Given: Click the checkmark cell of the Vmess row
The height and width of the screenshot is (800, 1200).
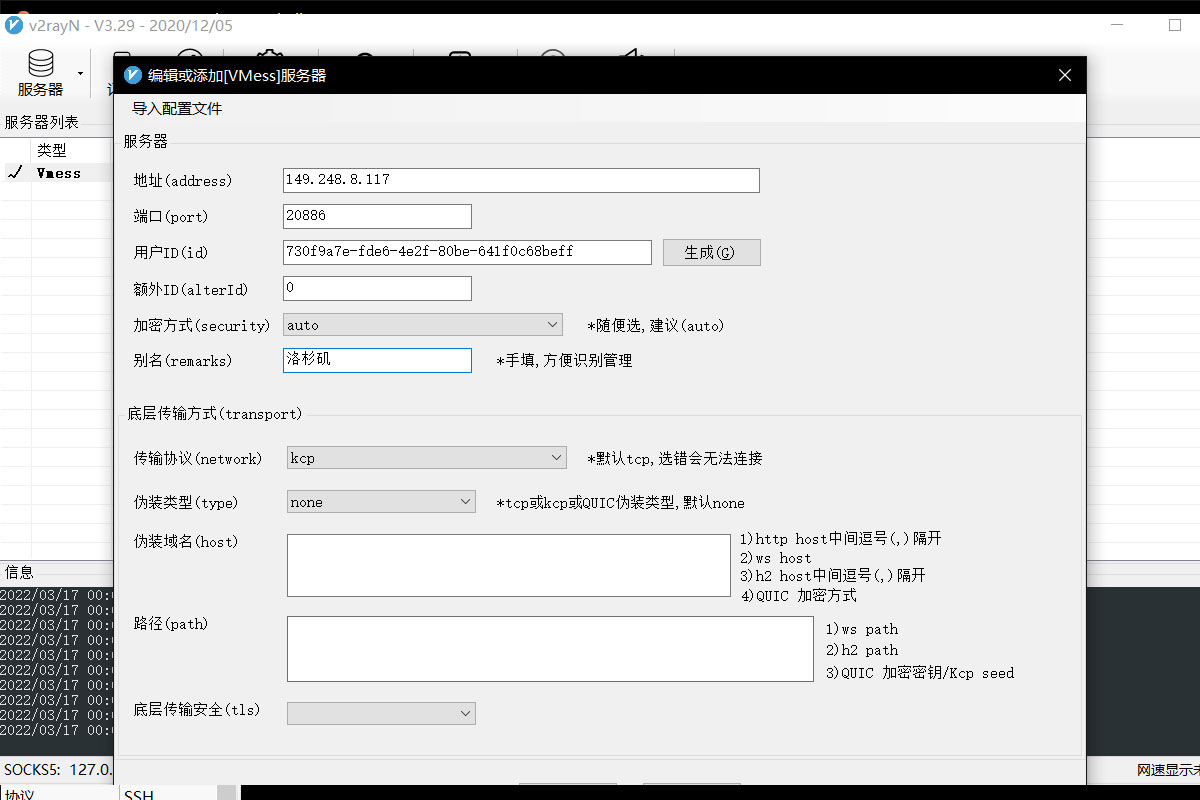Looking at the screenshot, I should pyautogui.click(x=15, y=173).
